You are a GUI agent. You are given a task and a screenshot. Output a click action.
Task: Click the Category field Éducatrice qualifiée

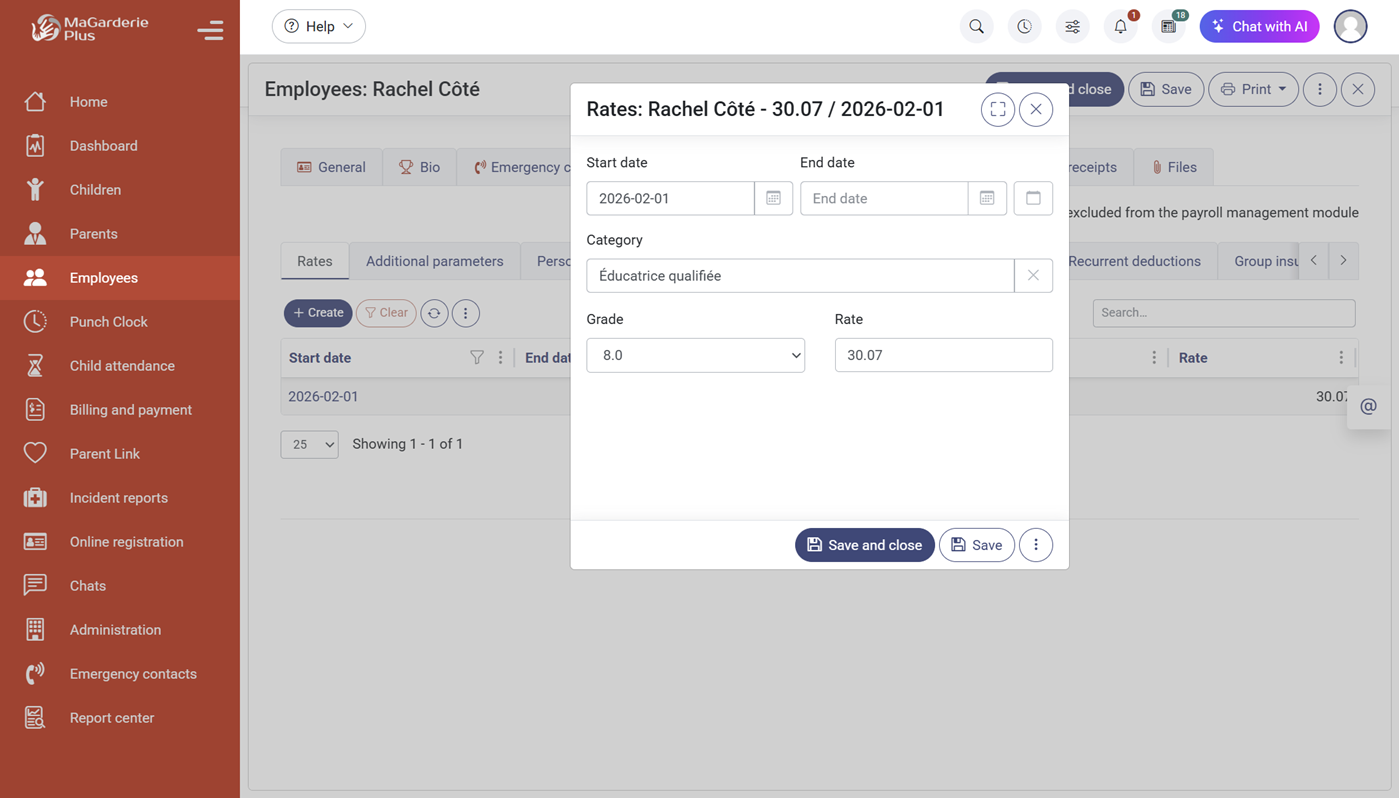coord(800,276)
